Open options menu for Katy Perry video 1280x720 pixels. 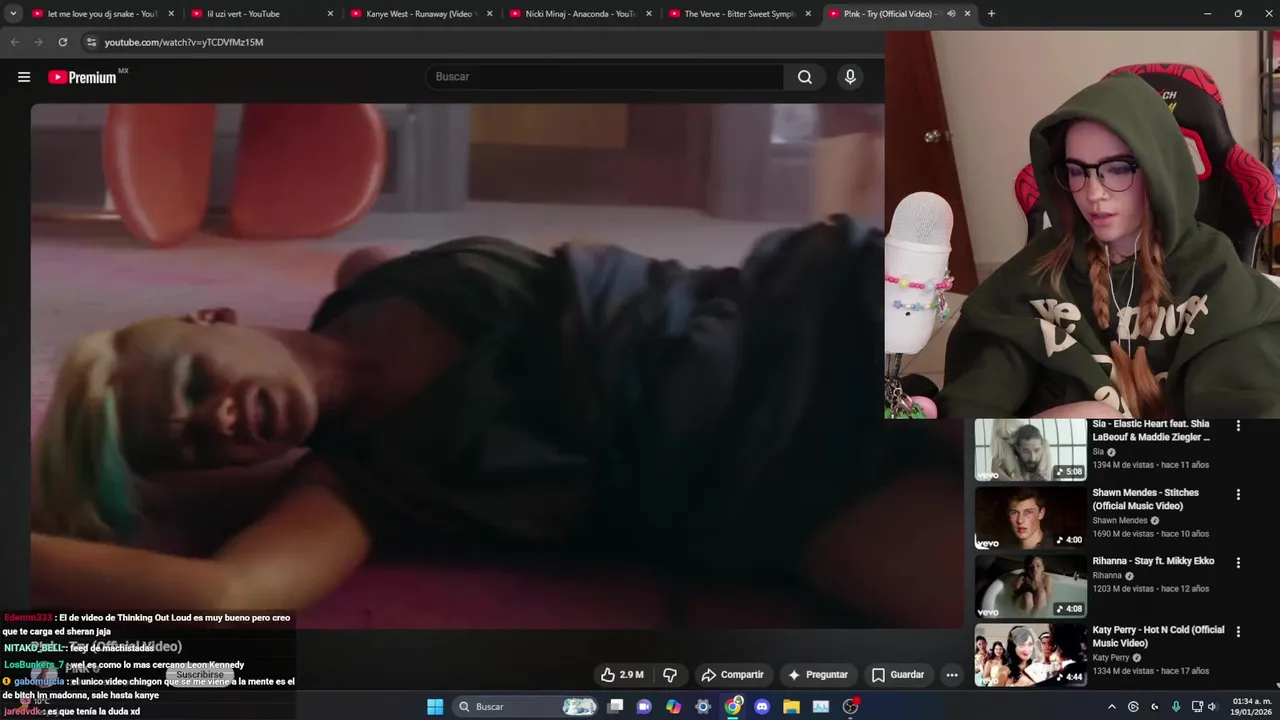(x=1238, y=632)
